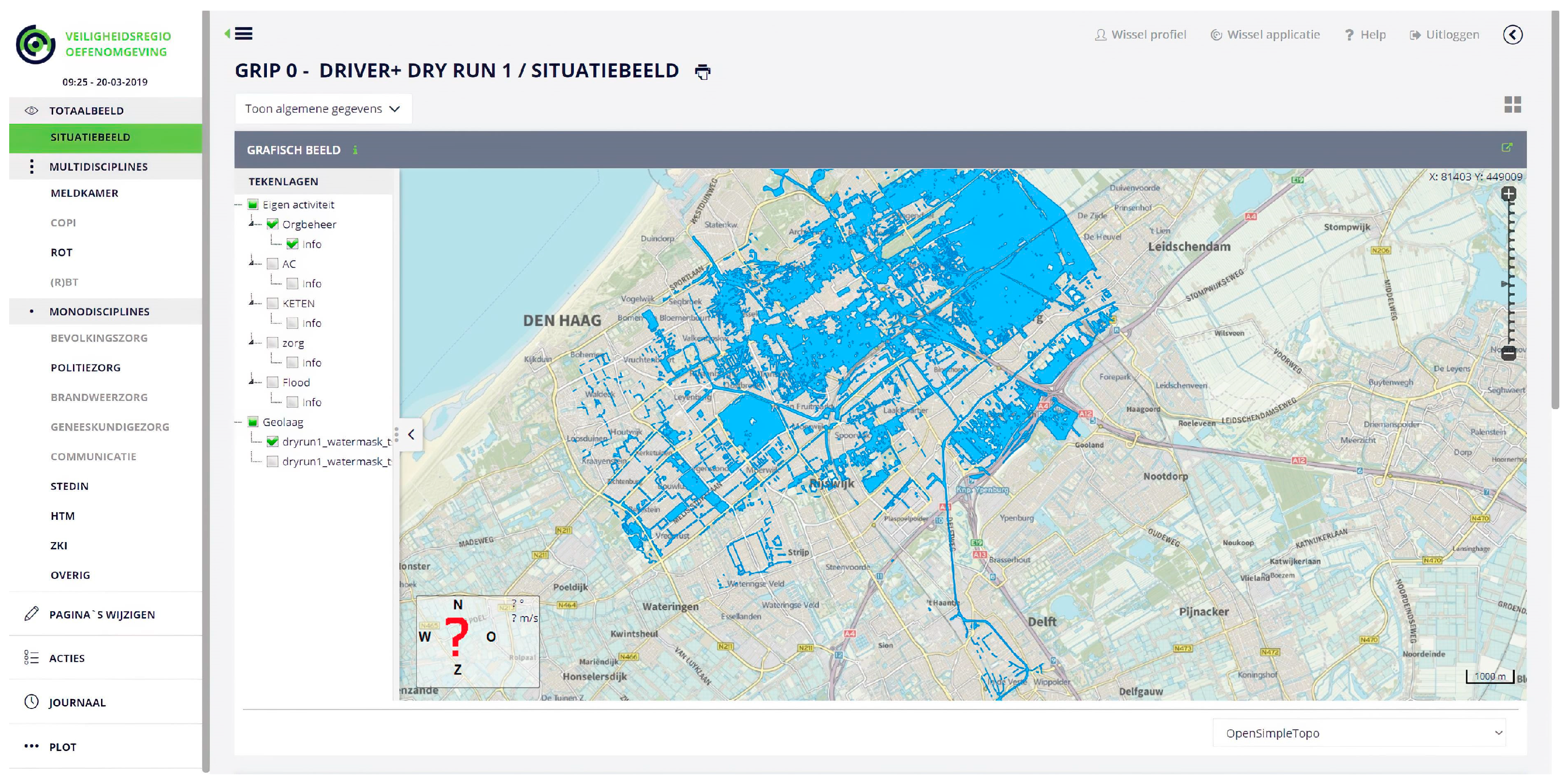Expand the Toon algemene gegevens dropdown
Image resolution: width=1568 pixels, height=782 pixels.
(x=322, y=109)
